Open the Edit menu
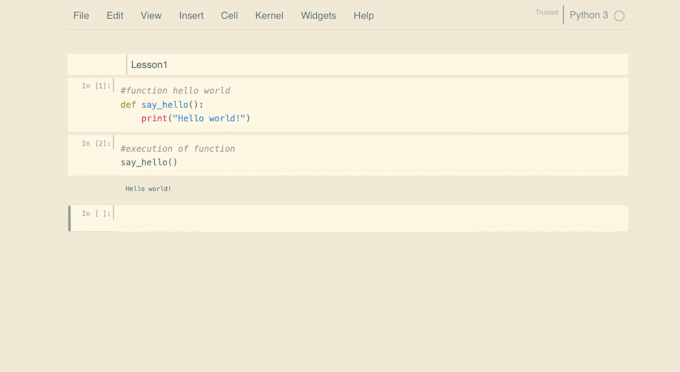Viewport: 680px width, 372px height. (115, 16)
